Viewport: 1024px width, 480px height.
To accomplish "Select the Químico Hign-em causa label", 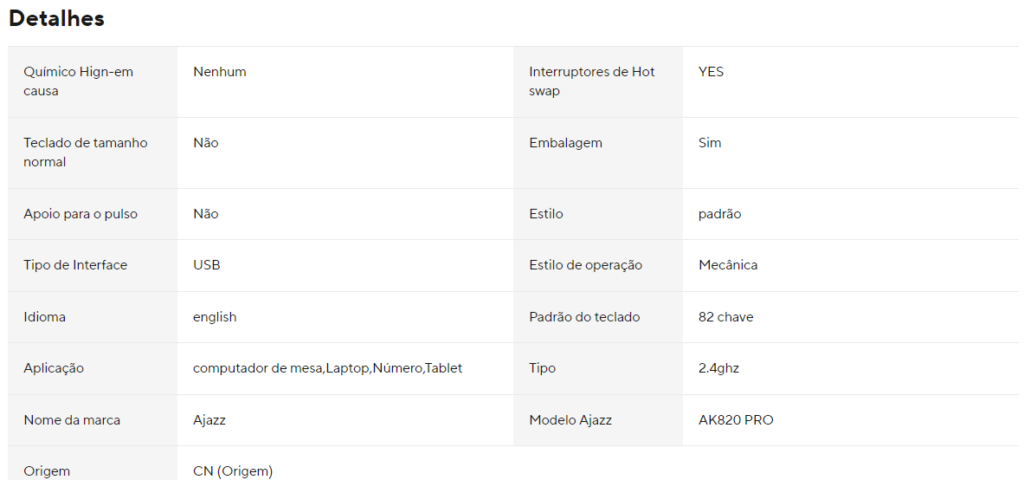I will (78, 82).
